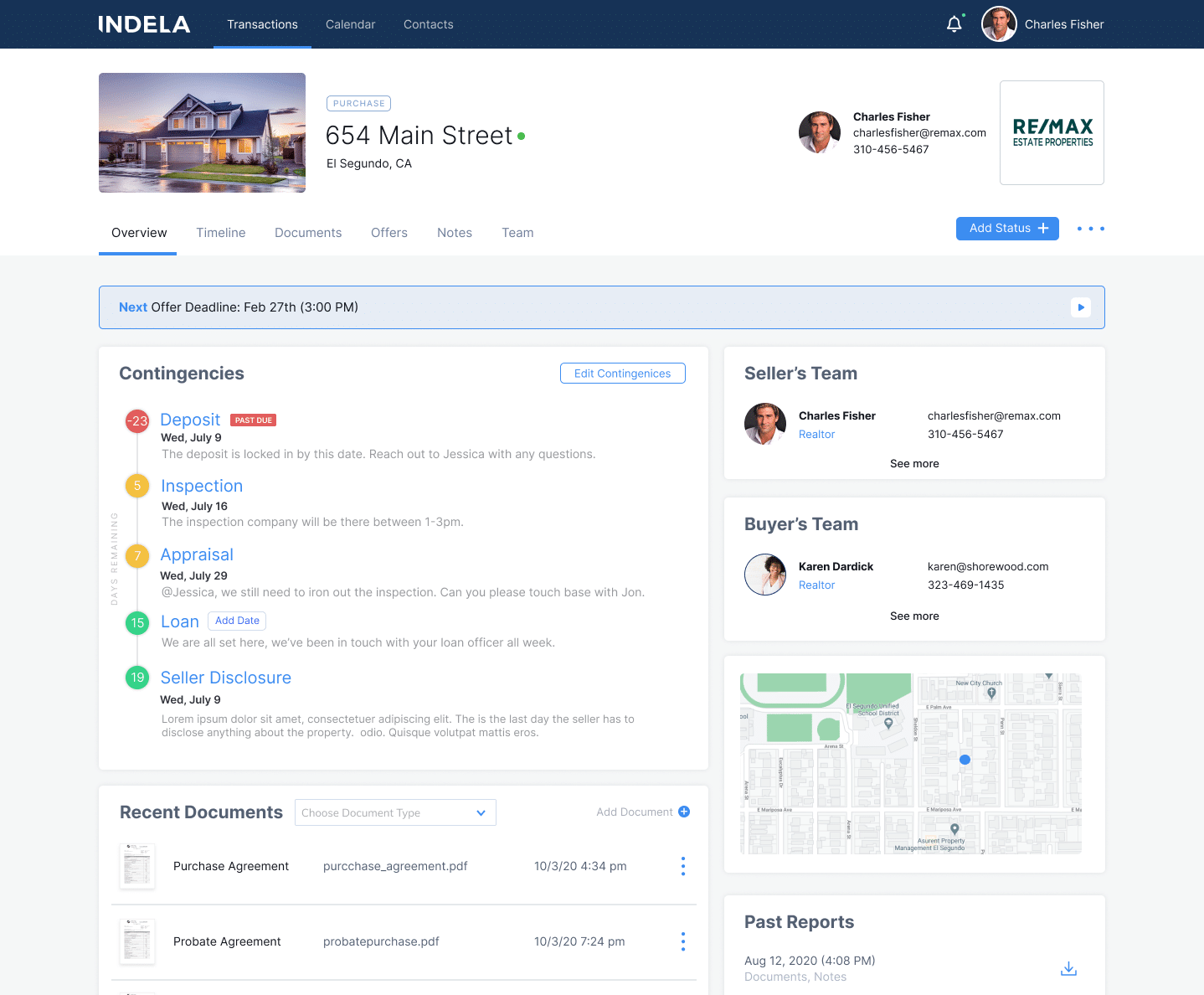Click the 15 days badge for Loan
This screenshot has height=995, width=1204.
point(137,622)
